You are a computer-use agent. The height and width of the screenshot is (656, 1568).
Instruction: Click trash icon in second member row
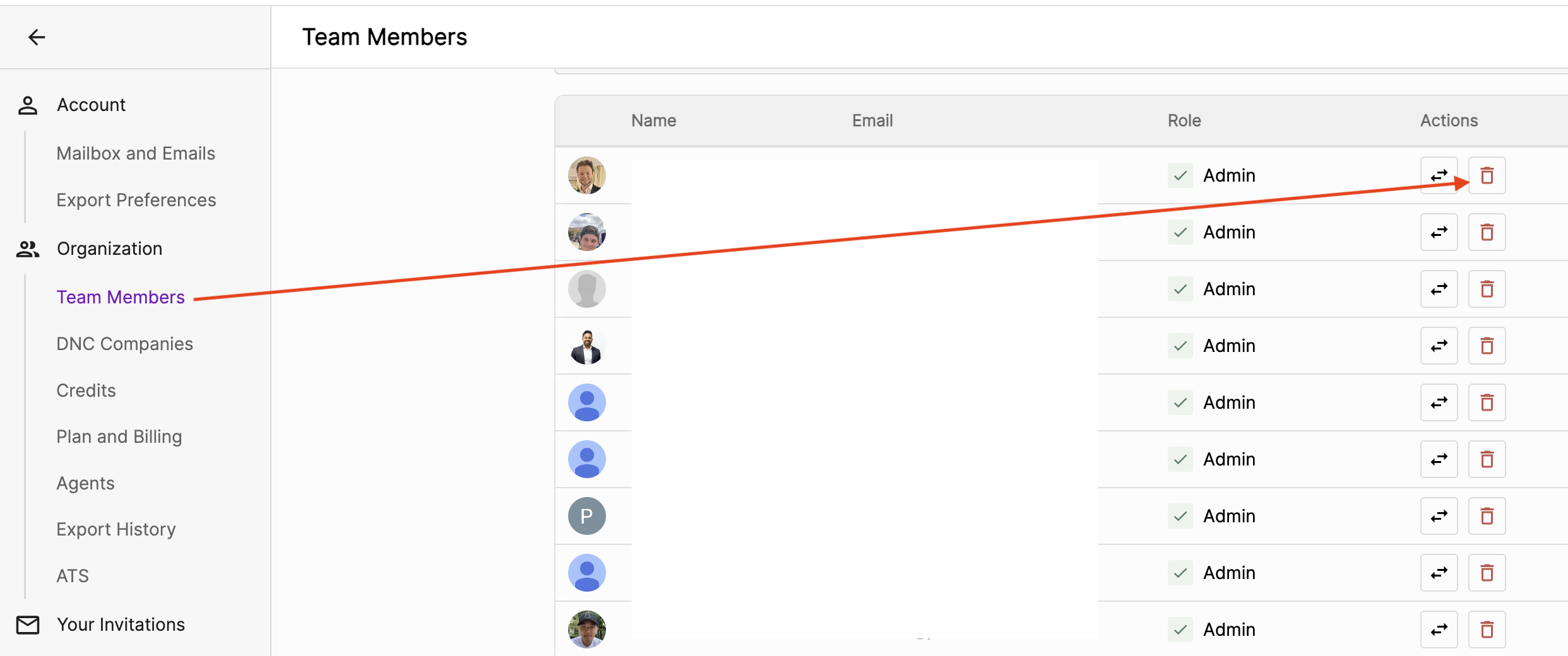pos(1487,232)
